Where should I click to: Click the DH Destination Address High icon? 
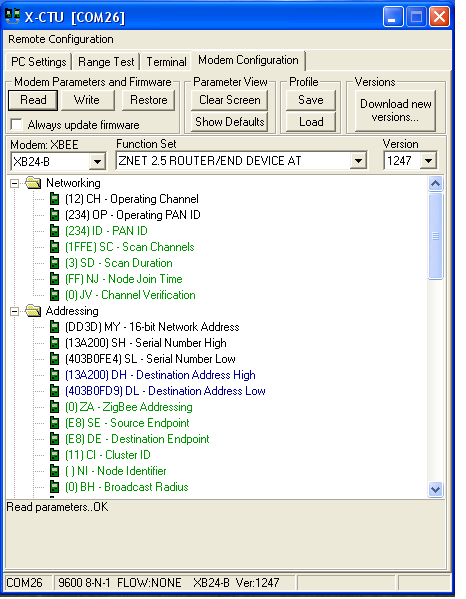(55, 375)
